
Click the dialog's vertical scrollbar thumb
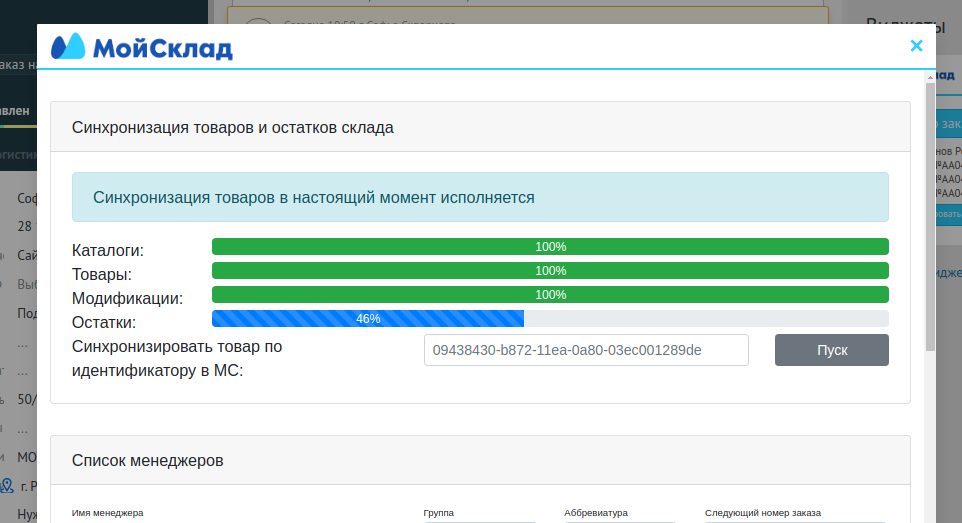pyautogui.click(x=930, y=217)
